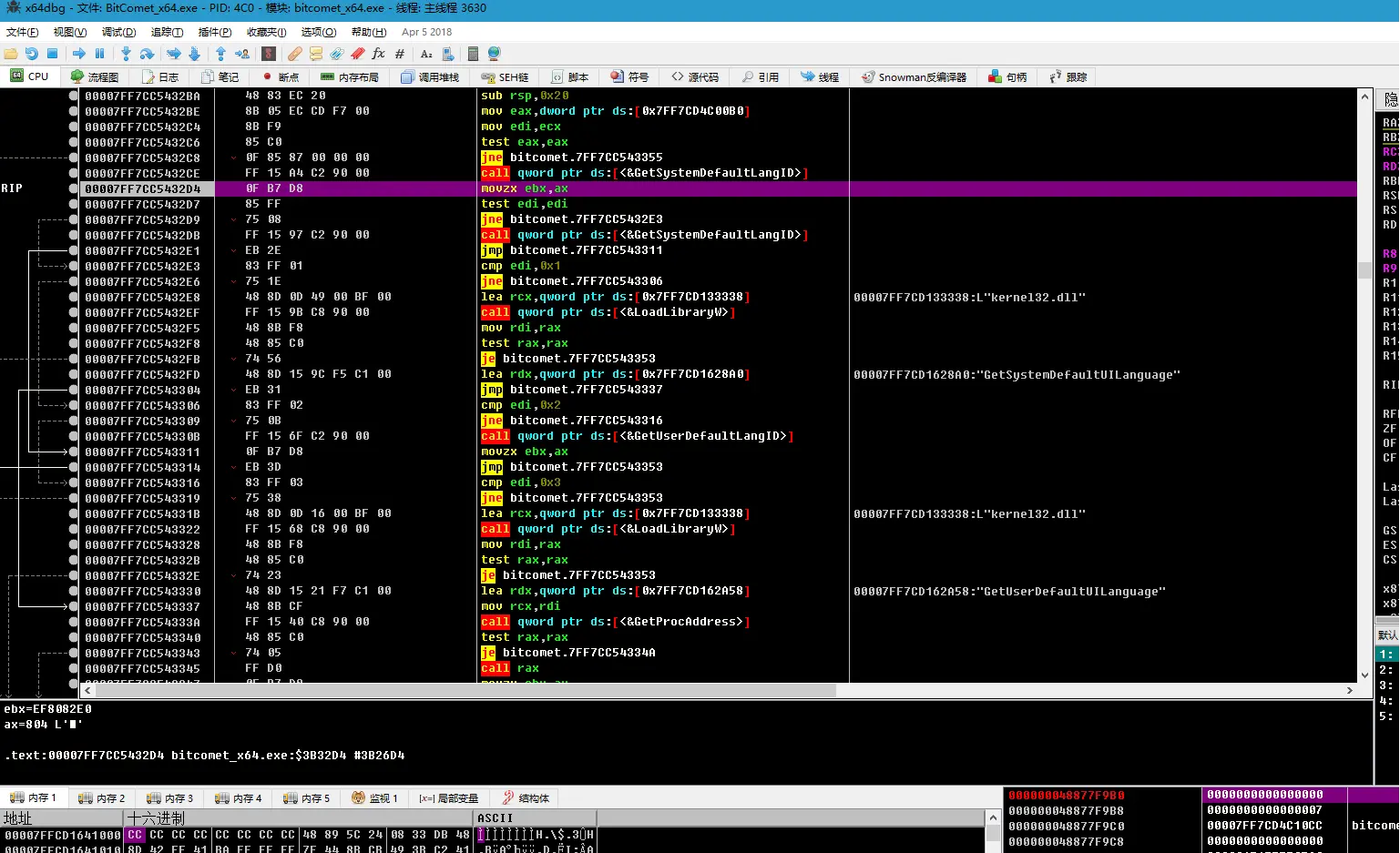Click the 十六进制 dump column header

click(299, 818)
